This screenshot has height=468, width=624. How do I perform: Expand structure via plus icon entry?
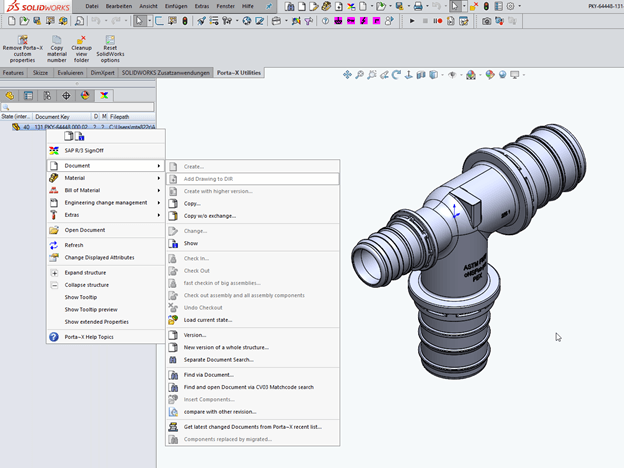point(87,272)
